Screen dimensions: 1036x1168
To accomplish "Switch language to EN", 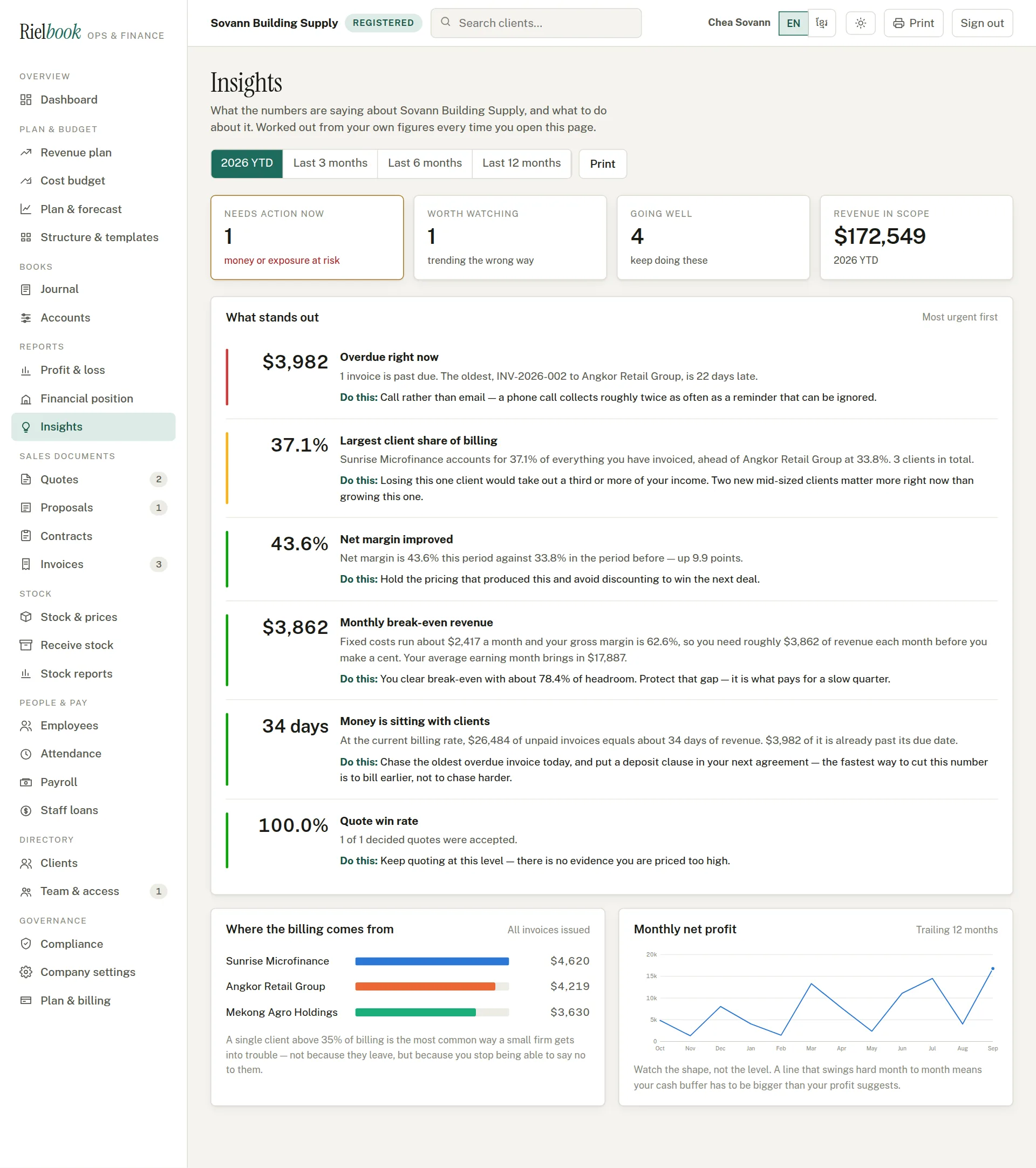I will tap(793, 23).
